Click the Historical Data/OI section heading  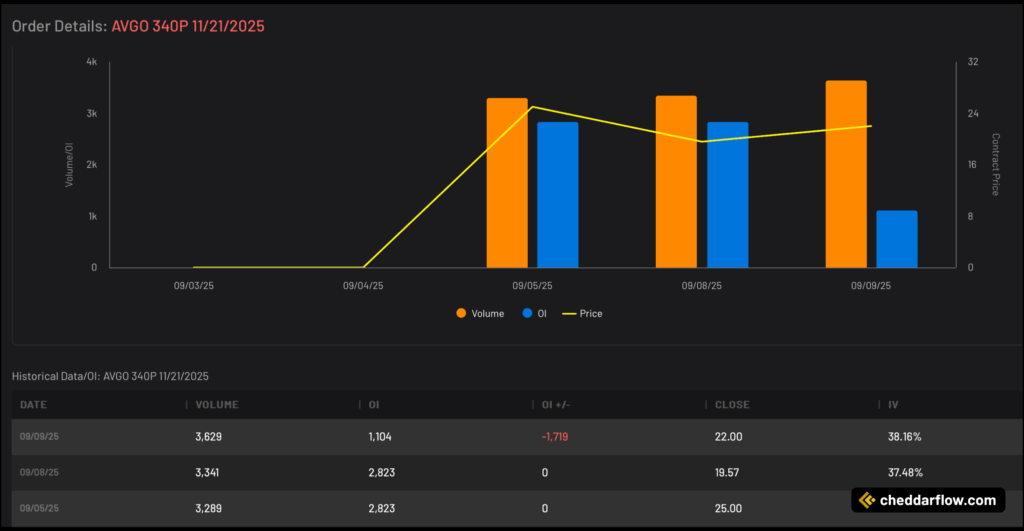[110, 376]
